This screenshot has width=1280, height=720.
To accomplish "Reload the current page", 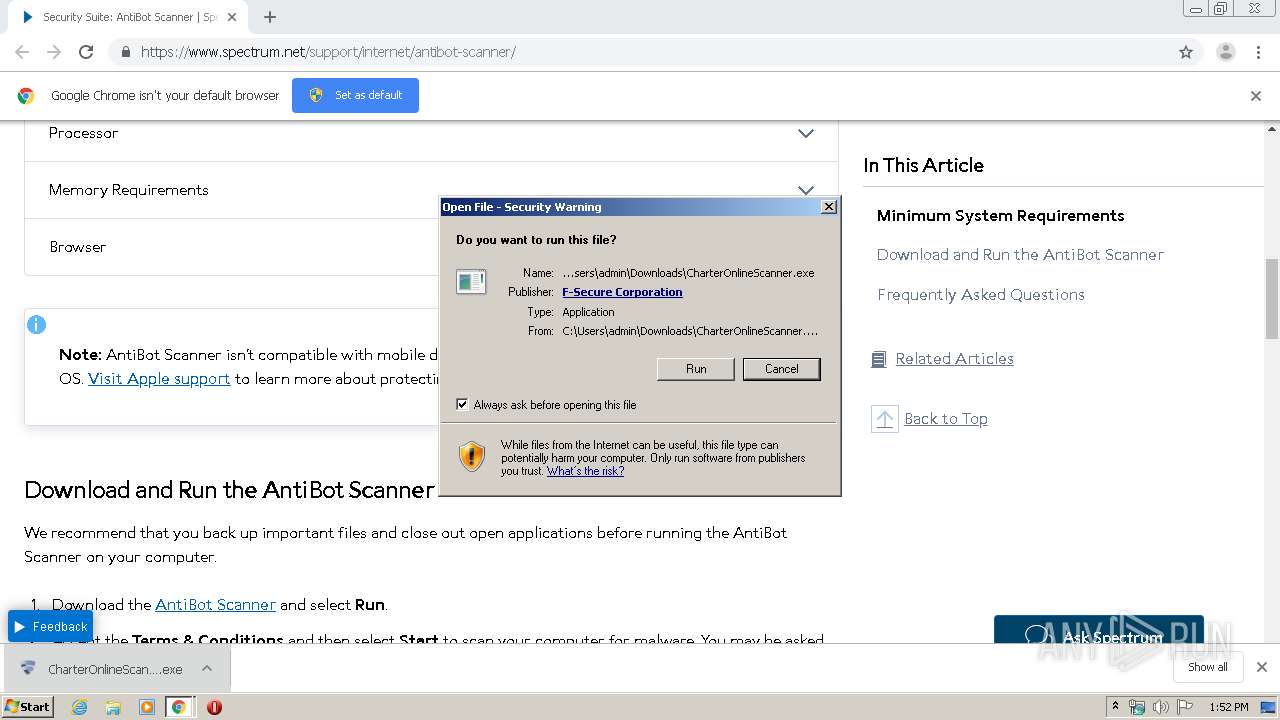I will [x=86, y=52].
